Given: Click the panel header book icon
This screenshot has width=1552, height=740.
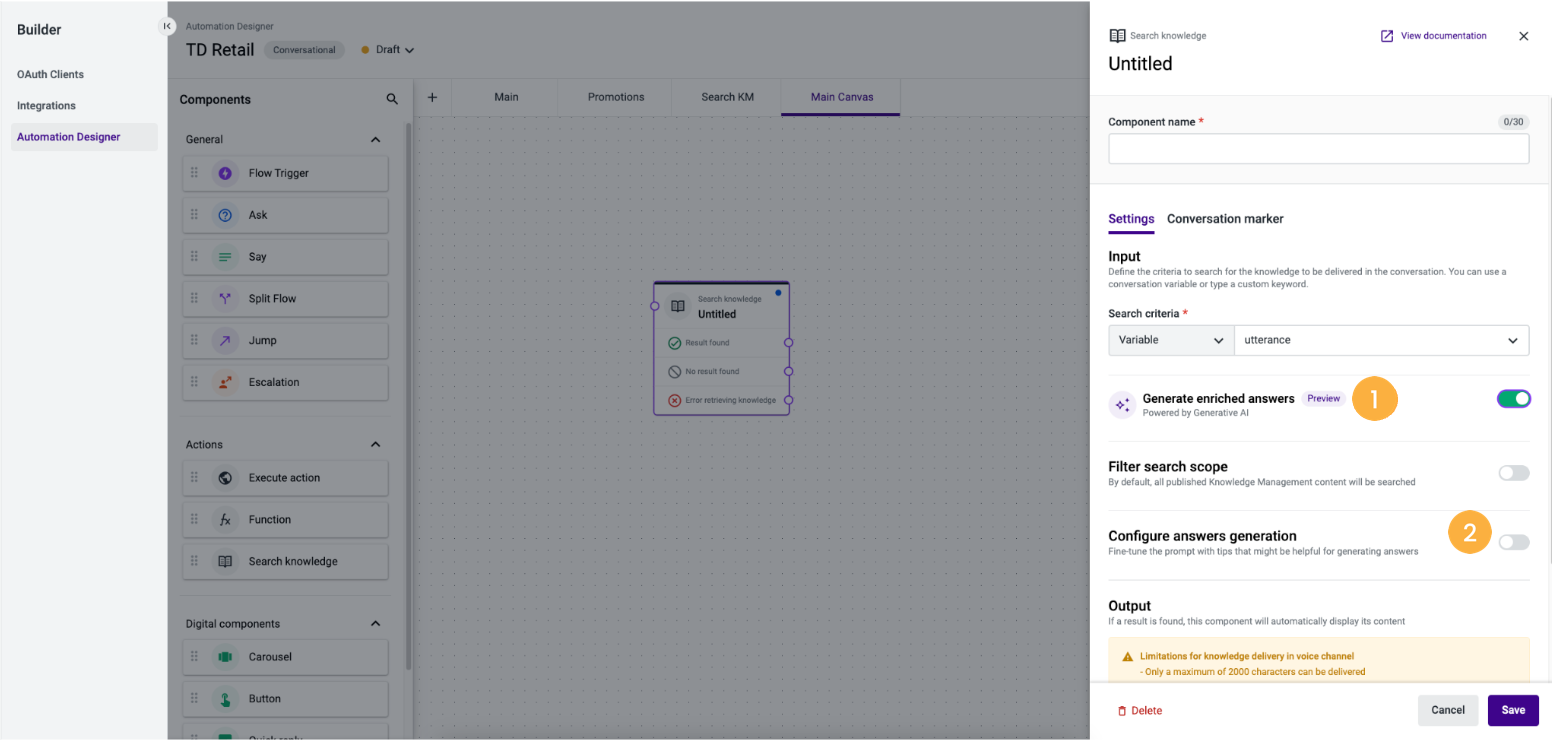Looking at the screenshot, I should point(1117,36).
